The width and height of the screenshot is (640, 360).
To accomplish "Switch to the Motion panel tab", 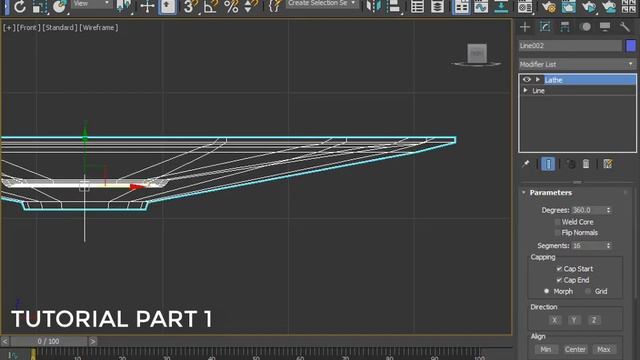I will (585, 27).
